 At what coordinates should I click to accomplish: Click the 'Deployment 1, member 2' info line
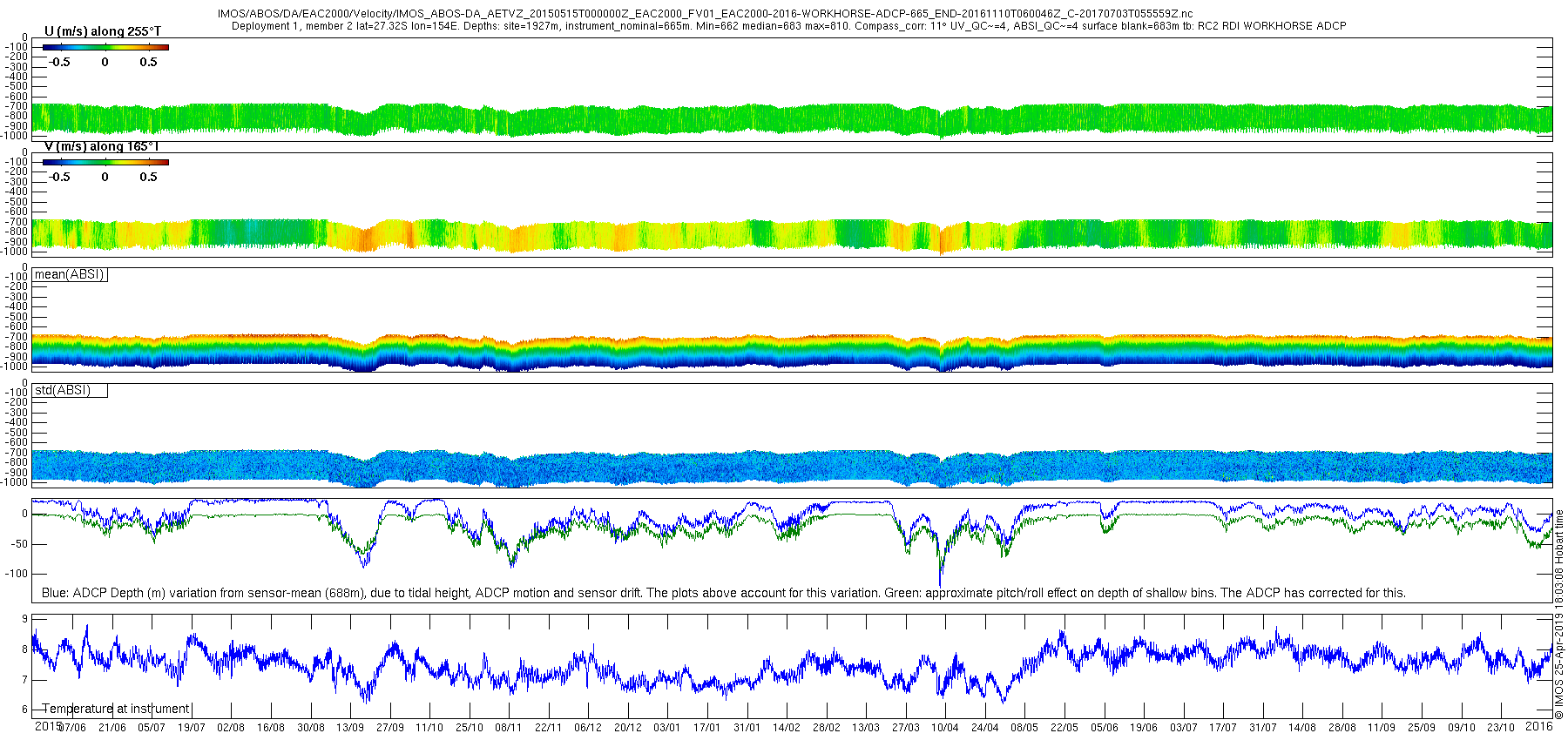(x=789, y=26)
